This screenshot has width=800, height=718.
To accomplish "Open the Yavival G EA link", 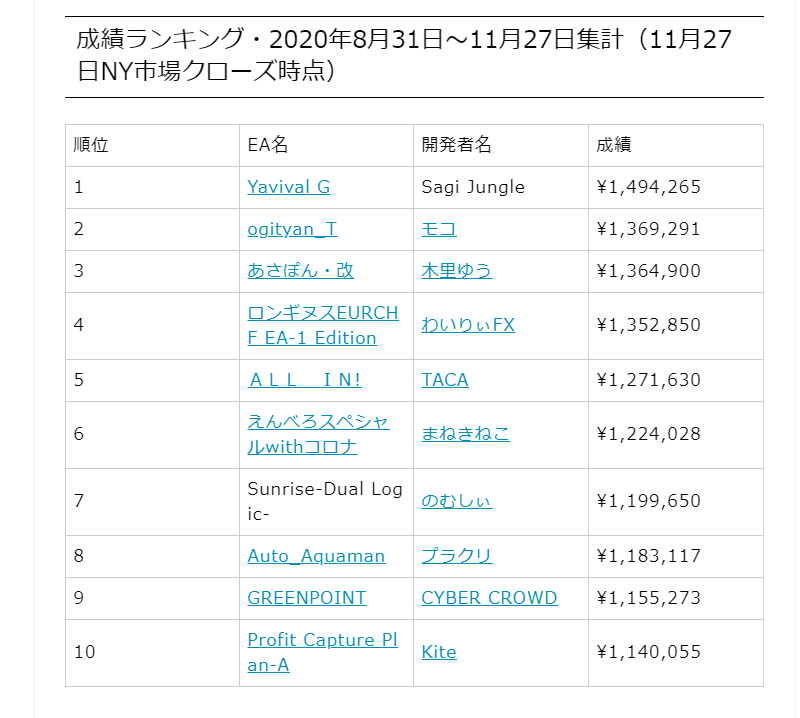I will [x=288, y=187].
